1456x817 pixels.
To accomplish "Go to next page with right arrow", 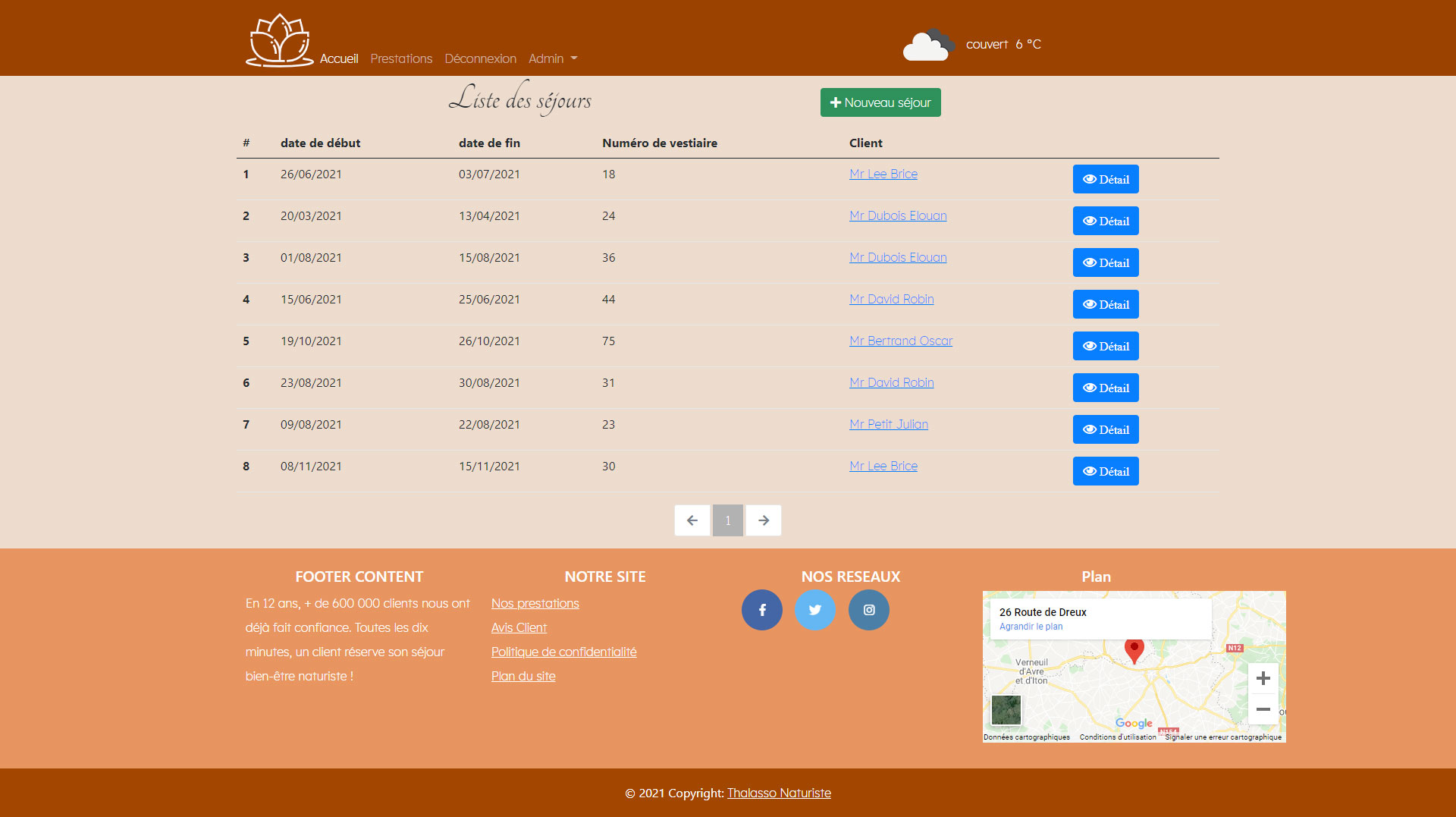I will 764,520.
